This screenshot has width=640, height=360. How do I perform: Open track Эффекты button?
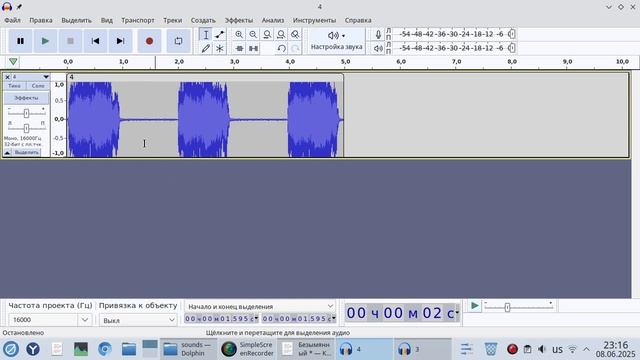[27, 98]
